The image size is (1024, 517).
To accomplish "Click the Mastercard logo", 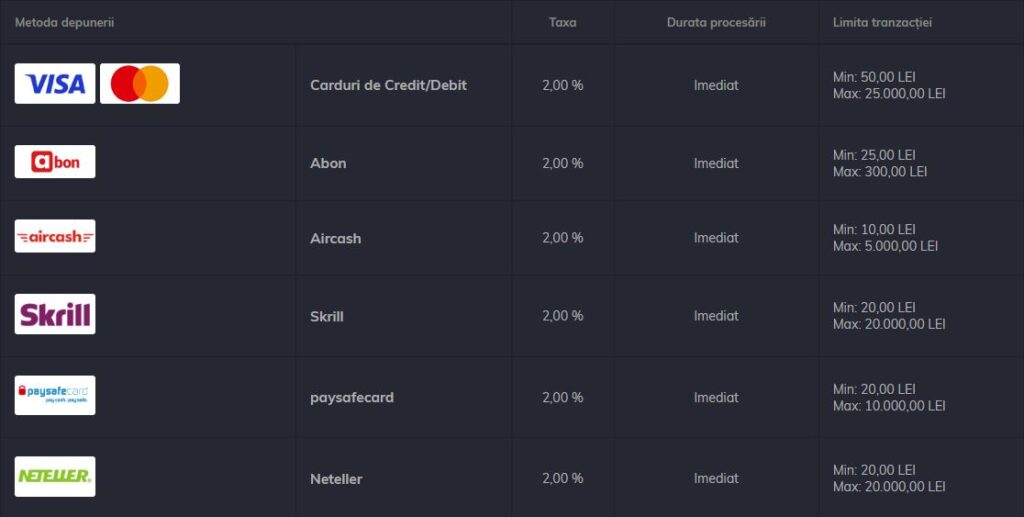I will (140, 84).
